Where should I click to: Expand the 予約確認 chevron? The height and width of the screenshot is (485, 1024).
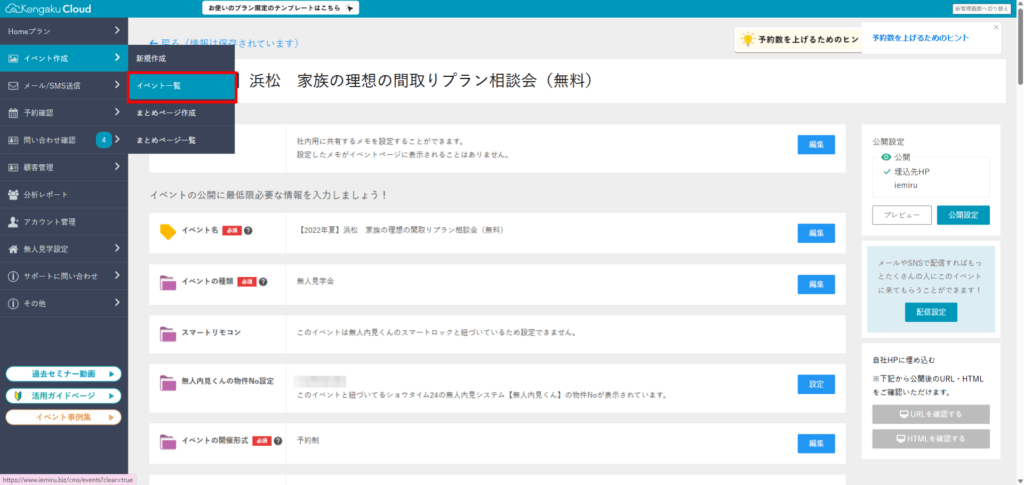click(x=117, y=112)
